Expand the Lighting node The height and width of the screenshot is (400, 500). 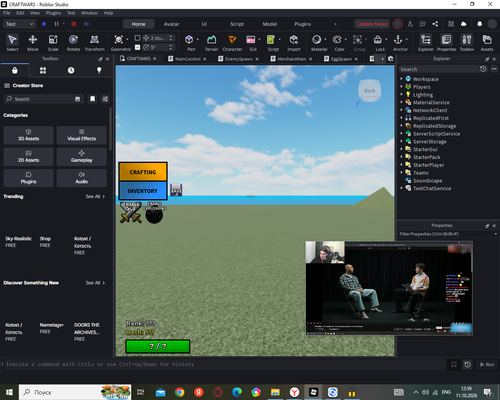401,94
